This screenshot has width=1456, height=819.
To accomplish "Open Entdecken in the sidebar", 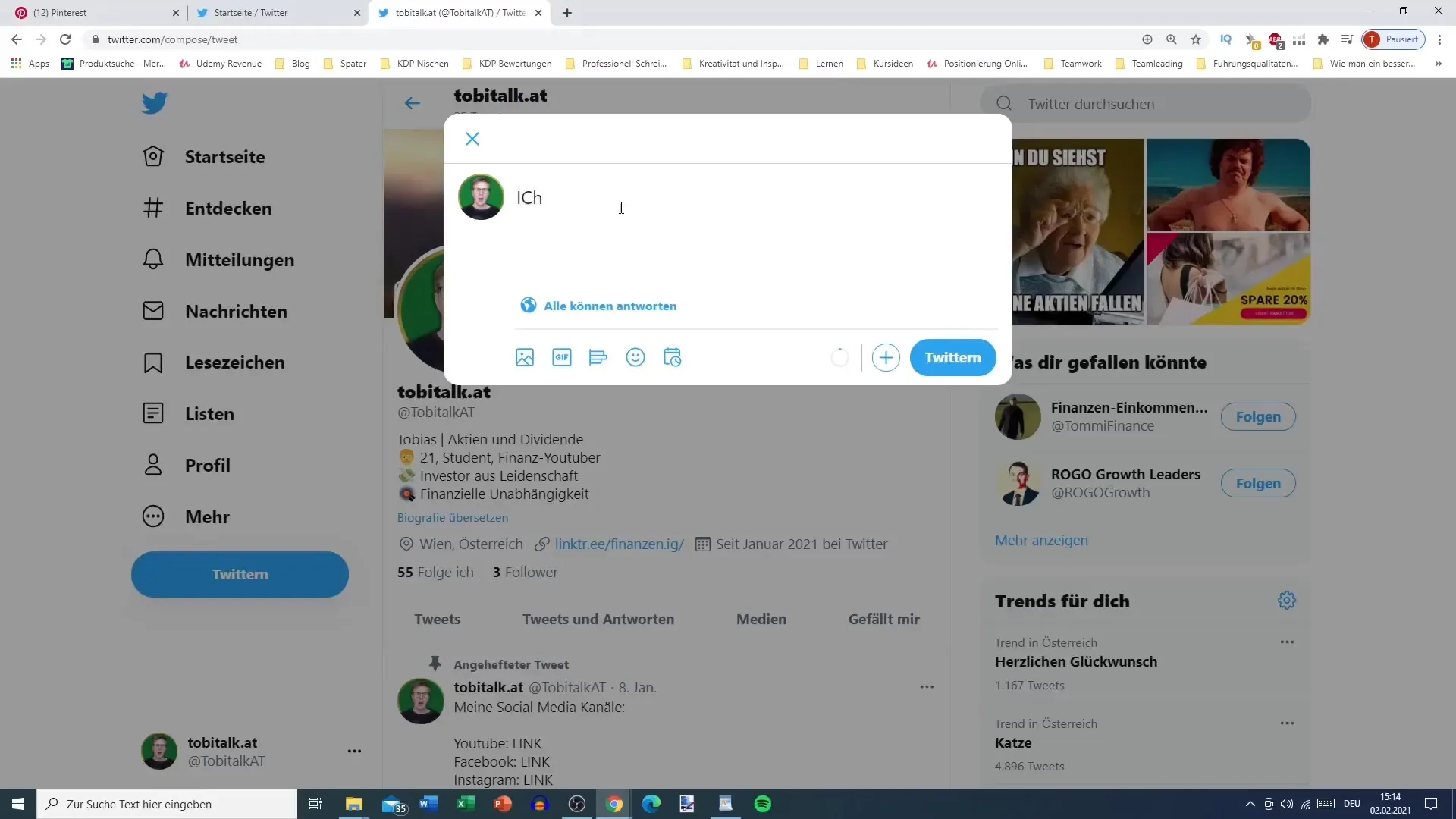I will pyautogui.click(x=207, y=209).
